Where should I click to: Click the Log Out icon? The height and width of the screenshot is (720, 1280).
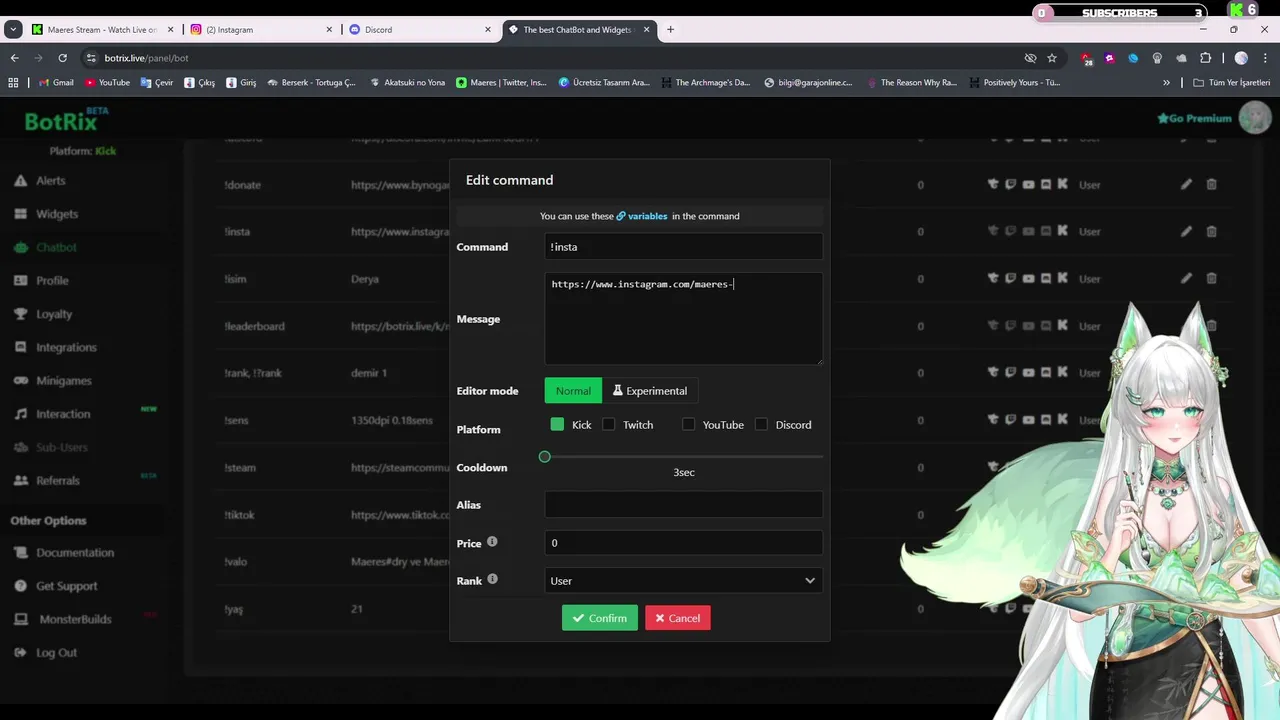tap(20, 653)
